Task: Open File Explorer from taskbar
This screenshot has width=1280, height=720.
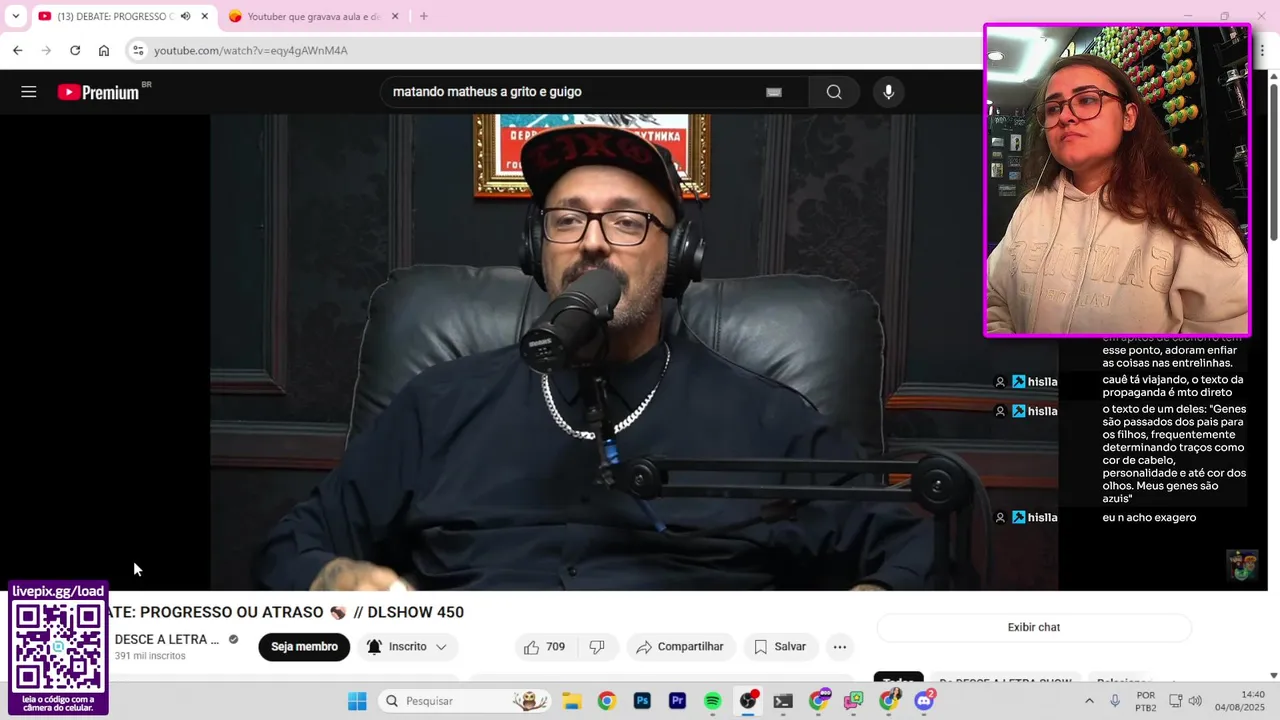Action: (x=571, y=701)
